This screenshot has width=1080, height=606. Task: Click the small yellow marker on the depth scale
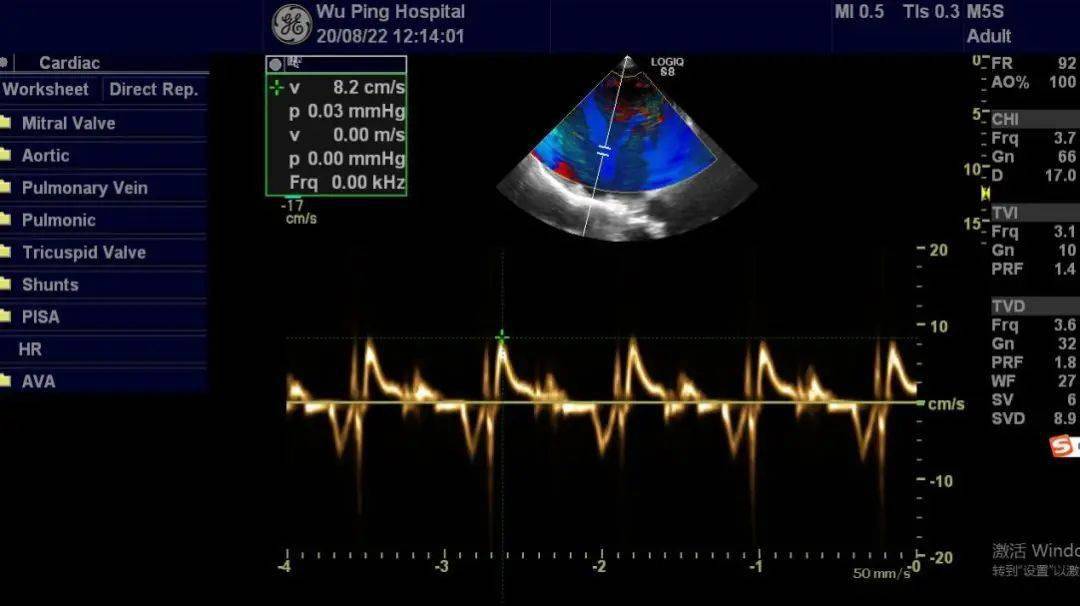click(x=985, y=194)
